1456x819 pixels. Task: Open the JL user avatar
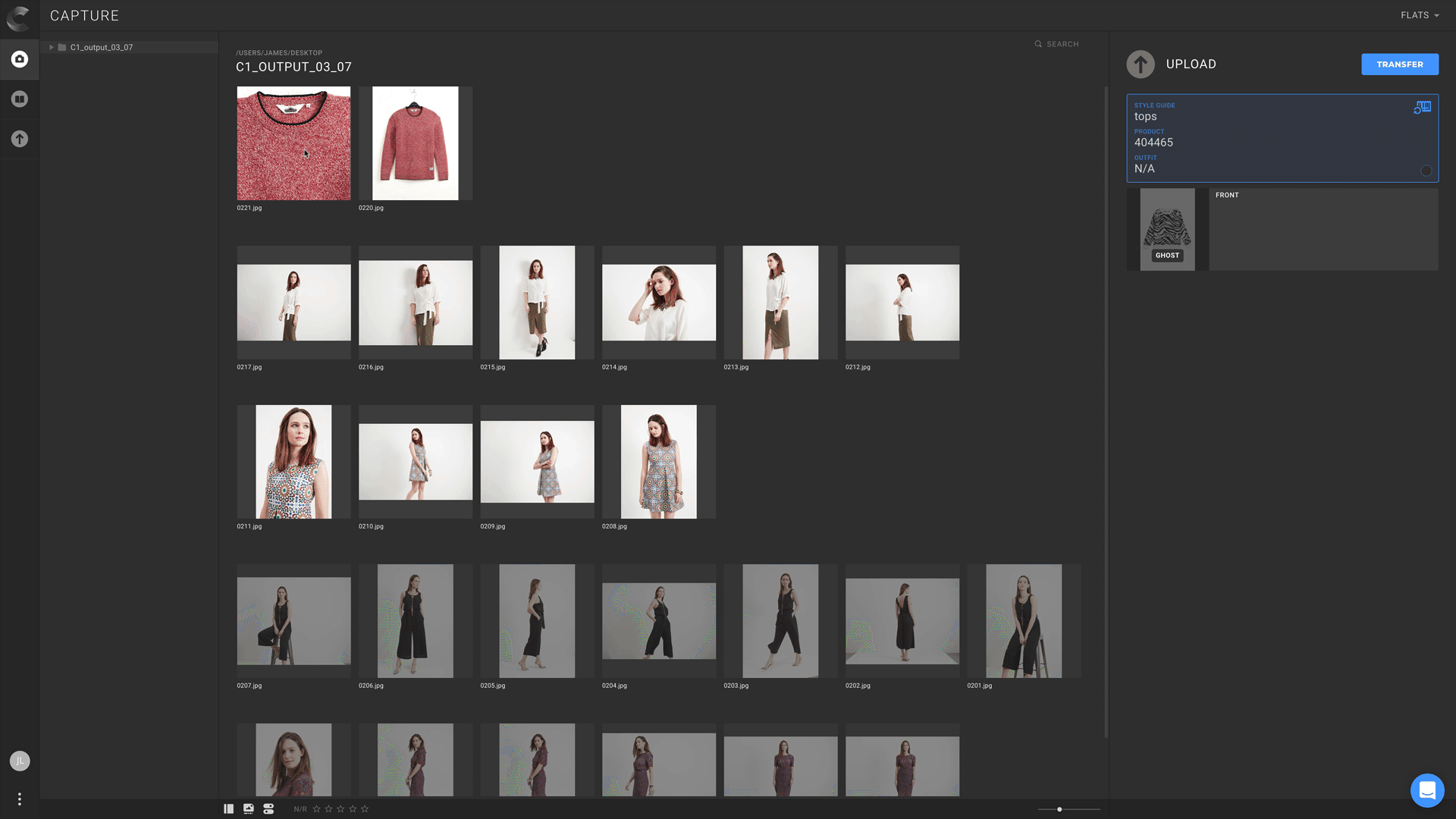pyautogui.click(x=20, y=761)
